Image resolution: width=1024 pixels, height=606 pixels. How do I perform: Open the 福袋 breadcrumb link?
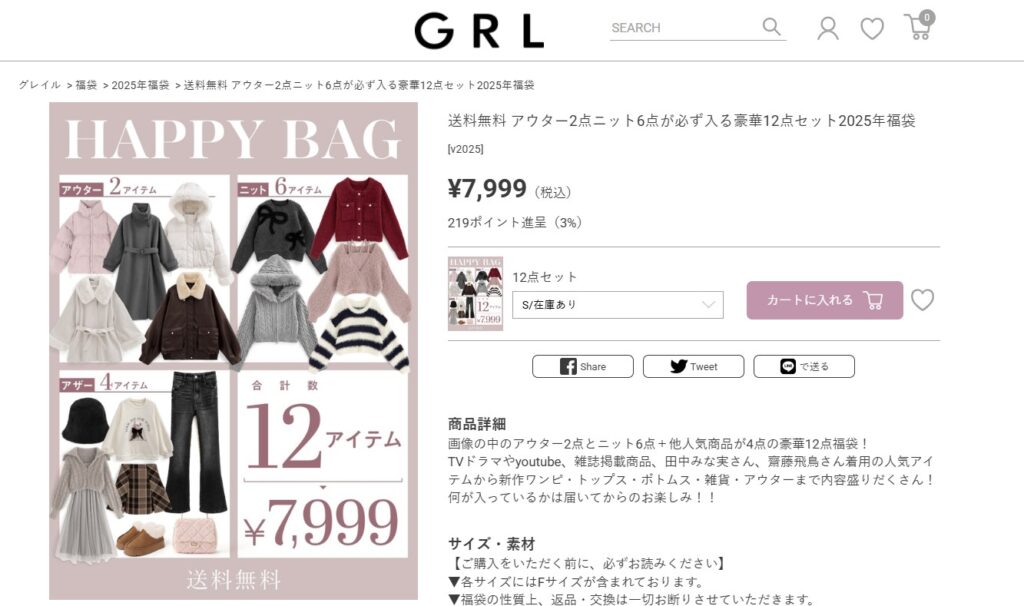[x=86, y=85]
